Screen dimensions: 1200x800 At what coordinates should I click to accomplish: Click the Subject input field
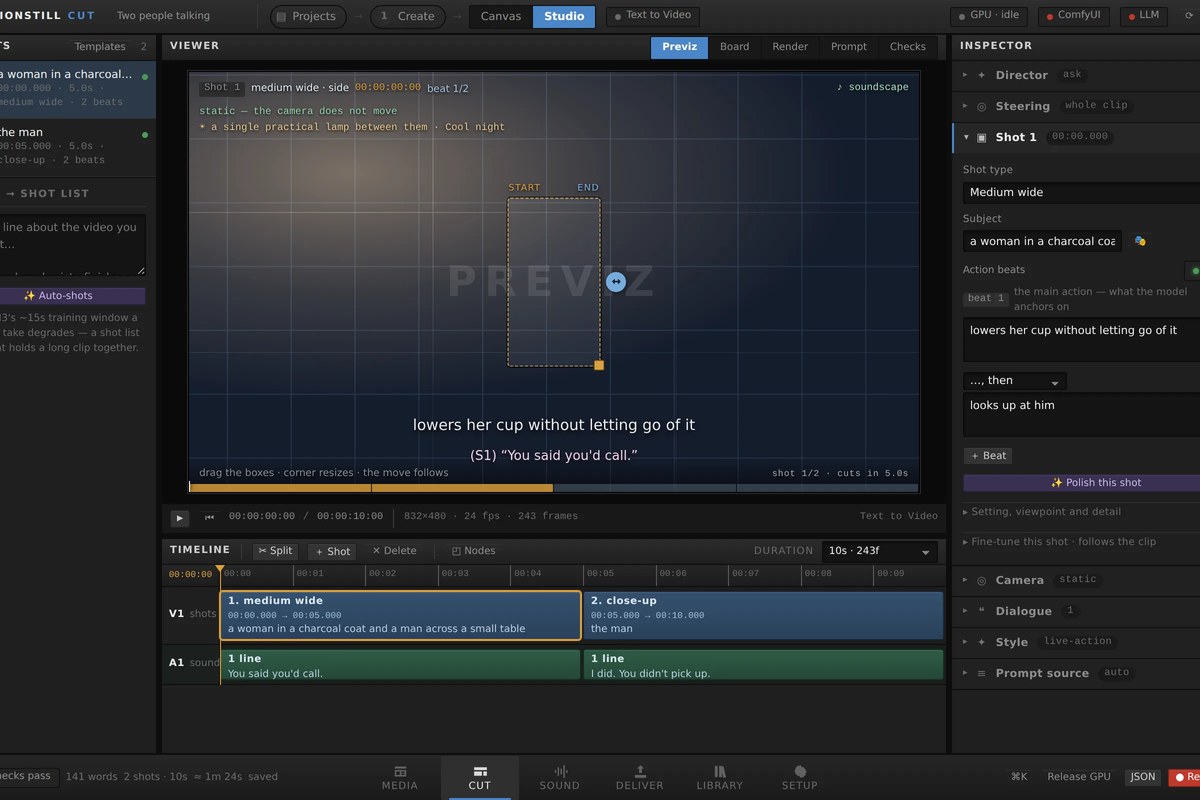[1042, 241]
